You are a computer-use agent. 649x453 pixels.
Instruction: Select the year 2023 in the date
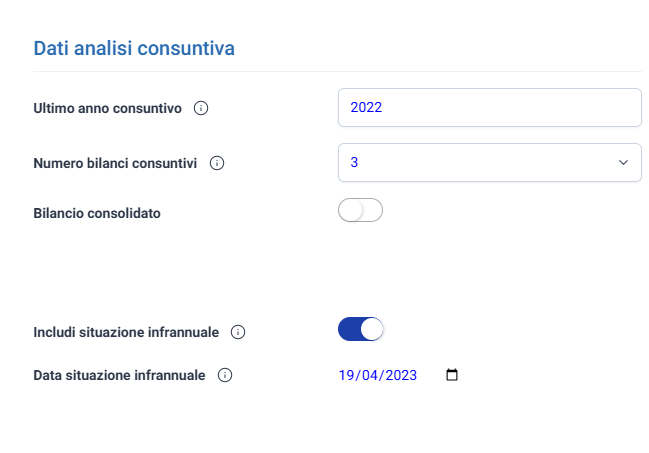pos(401,375)
